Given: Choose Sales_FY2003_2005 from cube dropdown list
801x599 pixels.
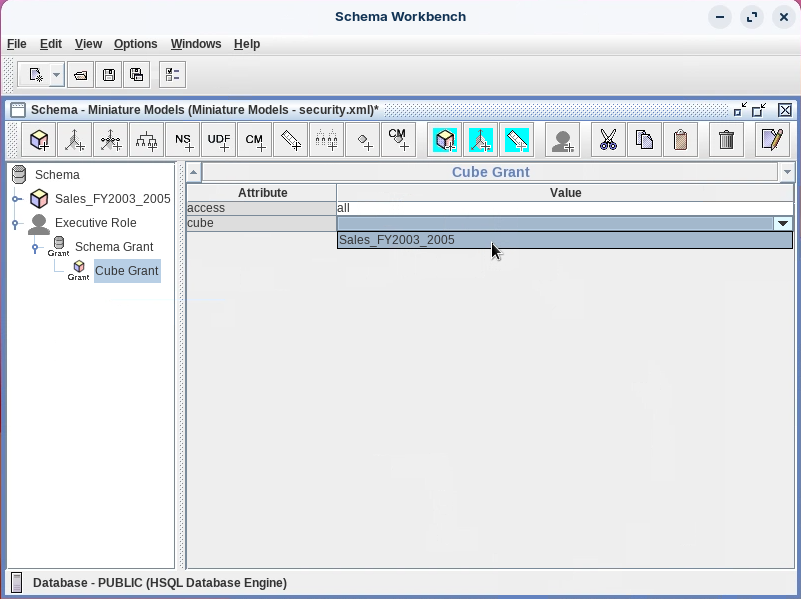Looking at the screenshot, I should (564, 240).
